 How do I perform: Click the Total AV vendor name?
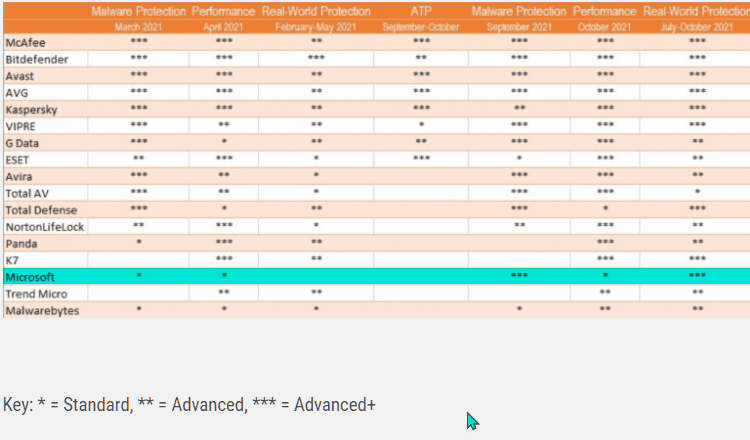(x=27, y=193)
